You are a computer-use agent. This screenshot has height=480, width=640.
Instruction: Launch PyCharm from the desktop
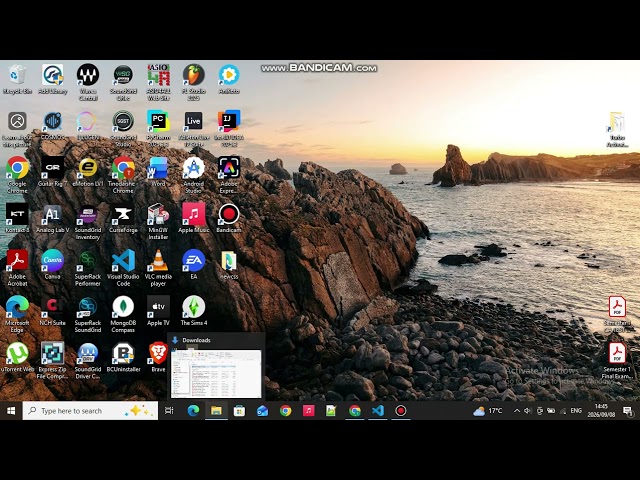[x=158, y=129]
